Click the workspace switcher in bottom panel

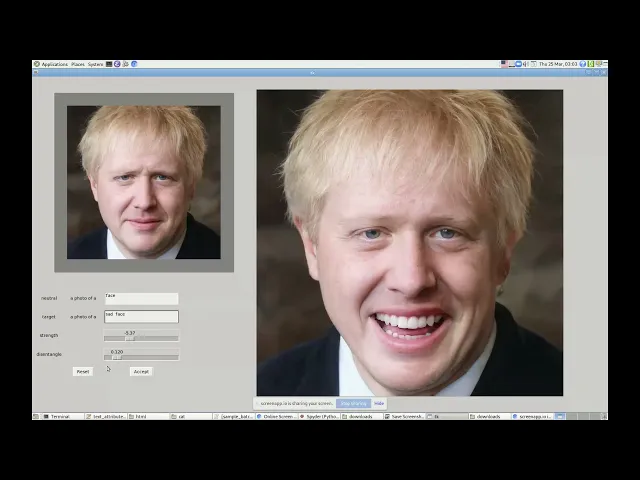tap(577, 416)
